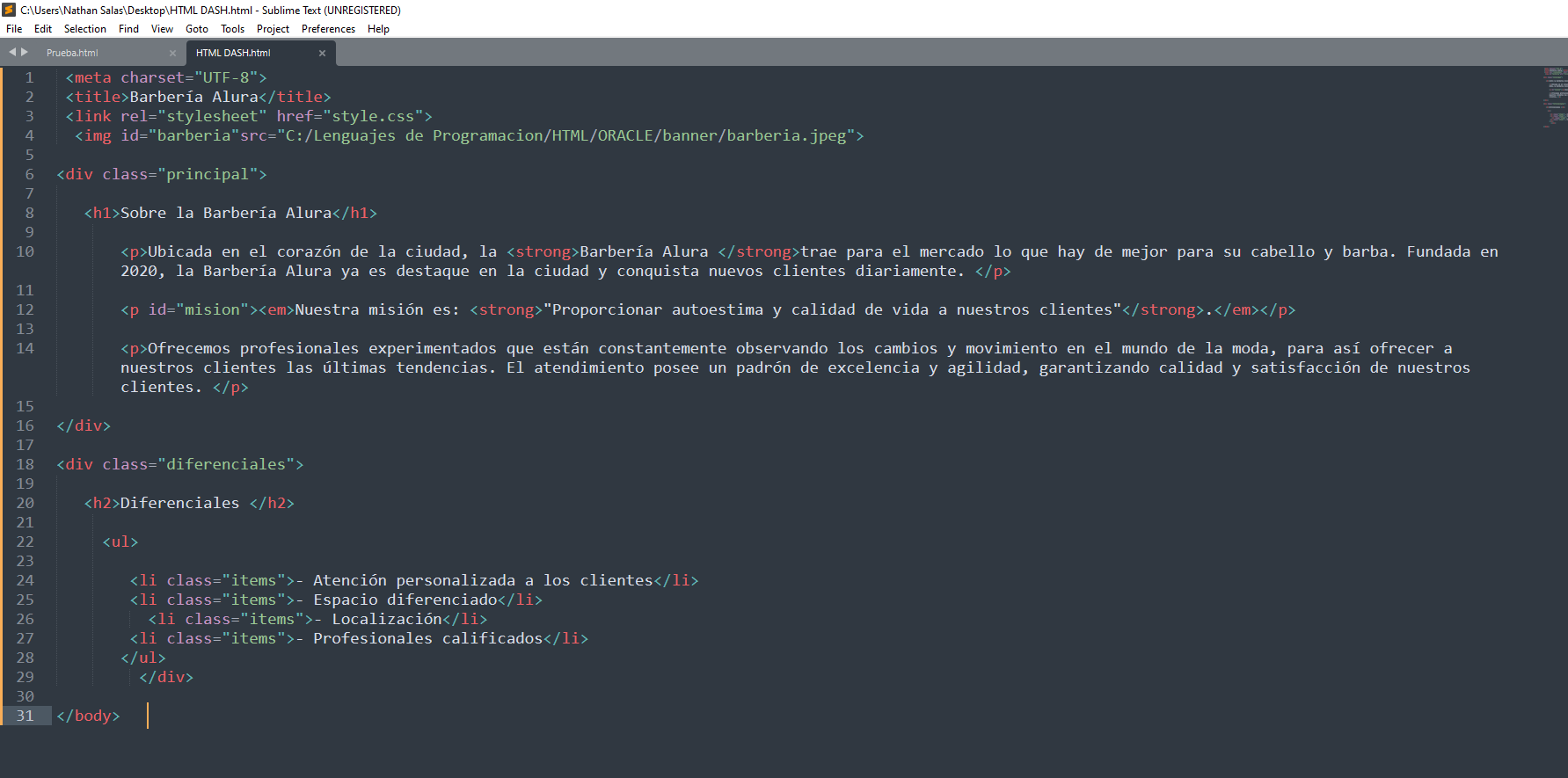The image size is (1568, 778).
Task: Open the Tools menu
Action: (x=233, y=29)
